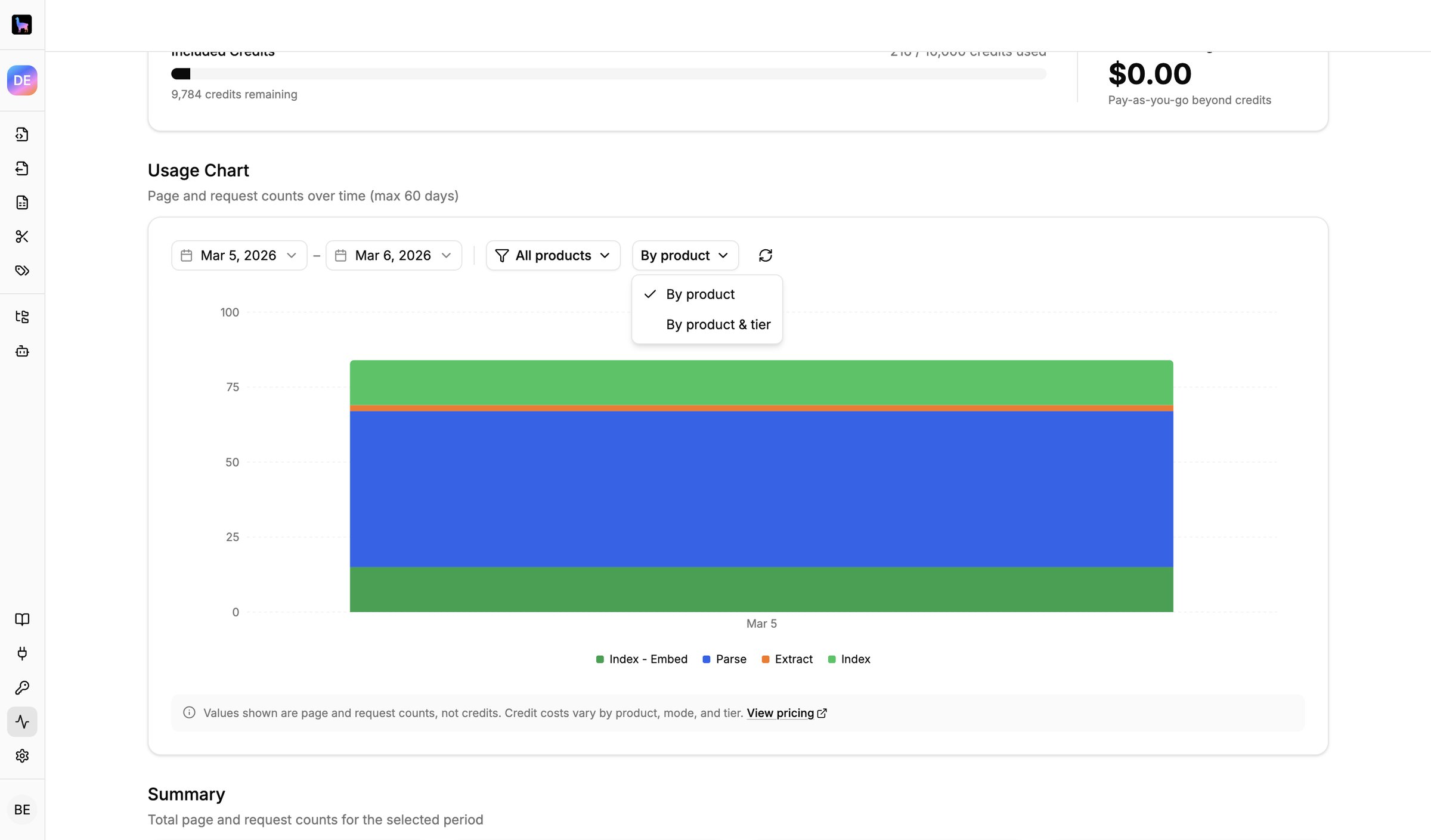Click the external link icon beside View pricing
Viewport: 1431px width, 840px height.
(822, 713)
